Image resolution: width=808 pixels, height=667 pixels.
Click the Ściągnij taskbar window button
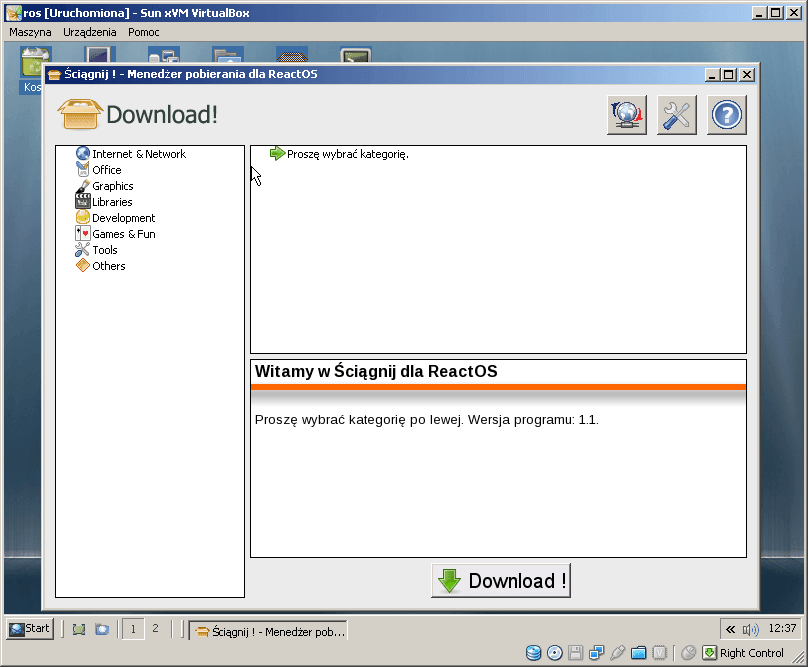point(269,631)
